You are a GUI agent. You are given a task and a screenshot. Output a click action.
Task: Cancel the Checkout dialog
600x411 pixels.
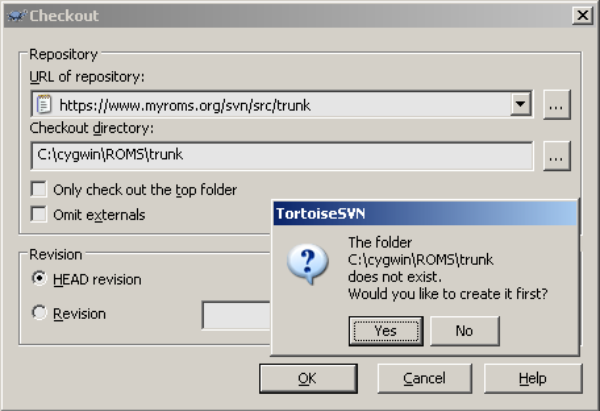pos(424,378)
